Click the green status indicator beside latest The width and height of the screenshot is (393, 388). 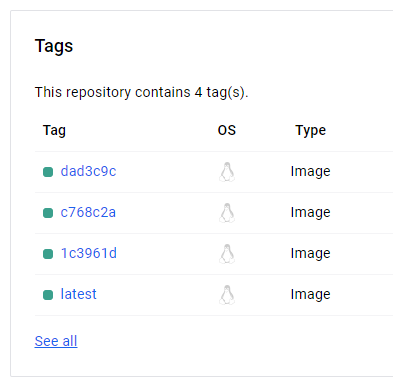tap(48, 295)
